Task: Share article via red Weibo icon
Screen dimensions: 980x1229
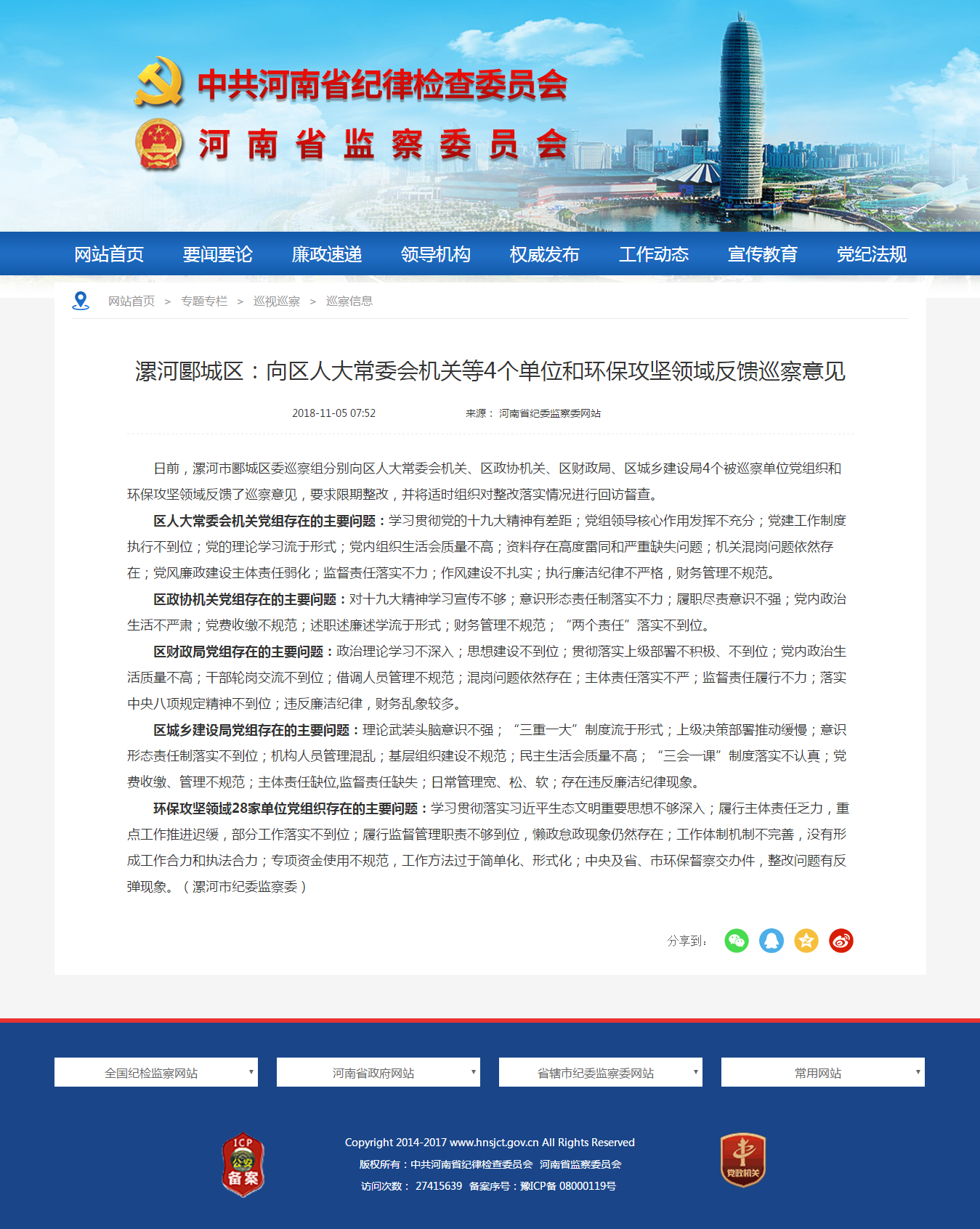Action: [x=841, y=941]
